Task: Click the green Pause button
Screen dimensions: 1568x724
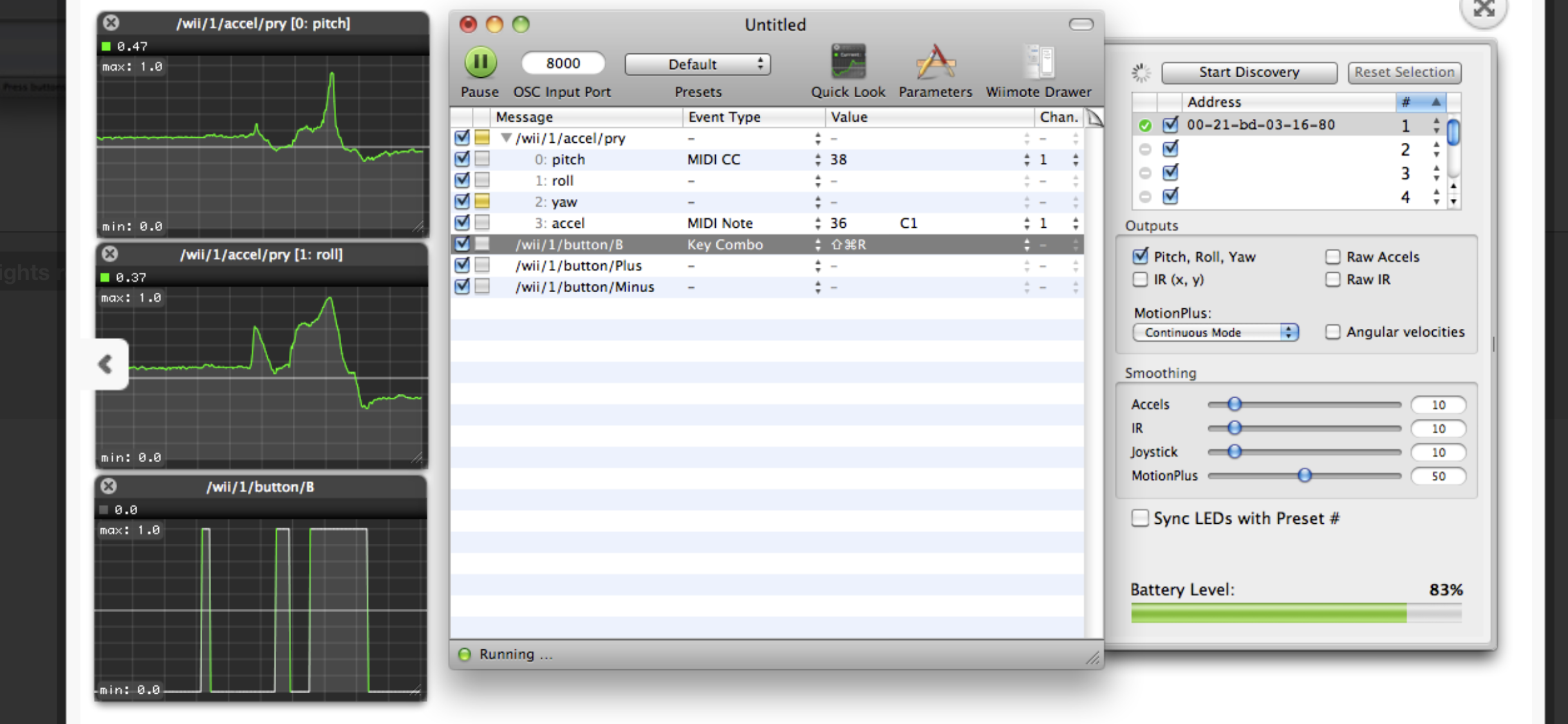Action: [x=480, y=62]
